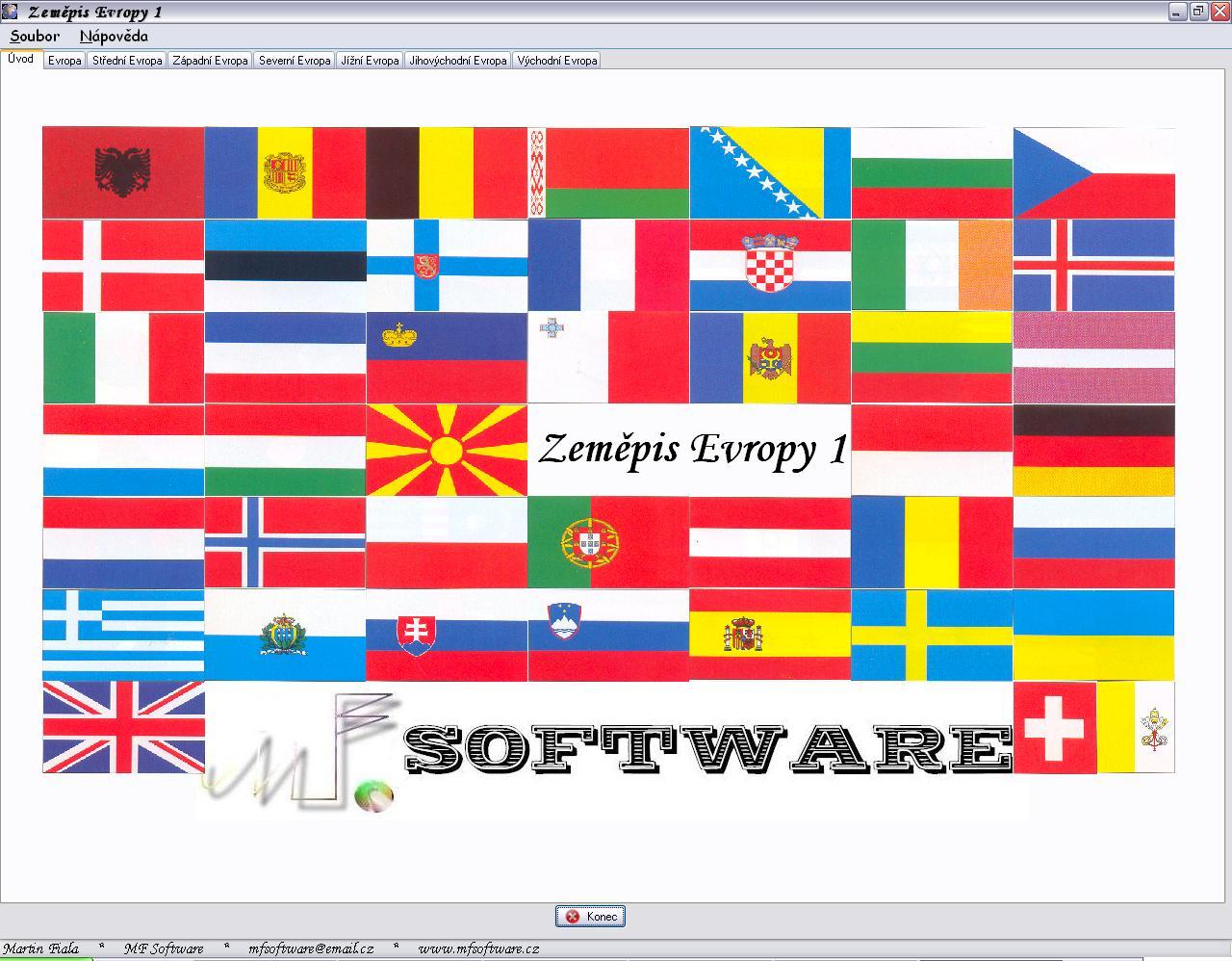The width and height of the screenshot is (1232, 961).
Task: Click the Russia flag
Action: point(1093,542)
